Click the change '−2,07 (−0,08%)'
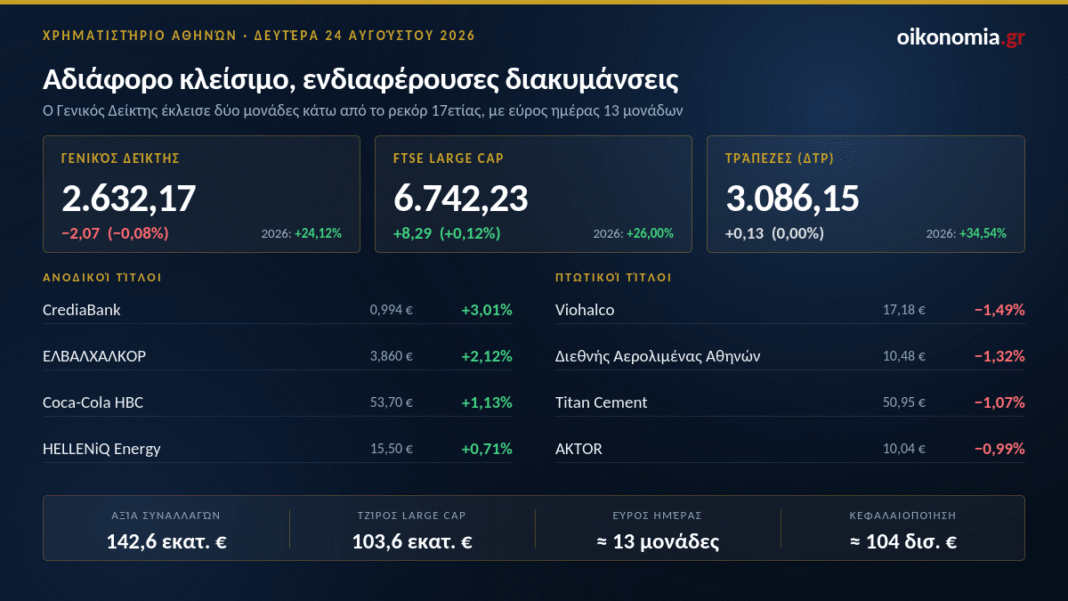This screenshot has height=601, width=1068. 115,233
